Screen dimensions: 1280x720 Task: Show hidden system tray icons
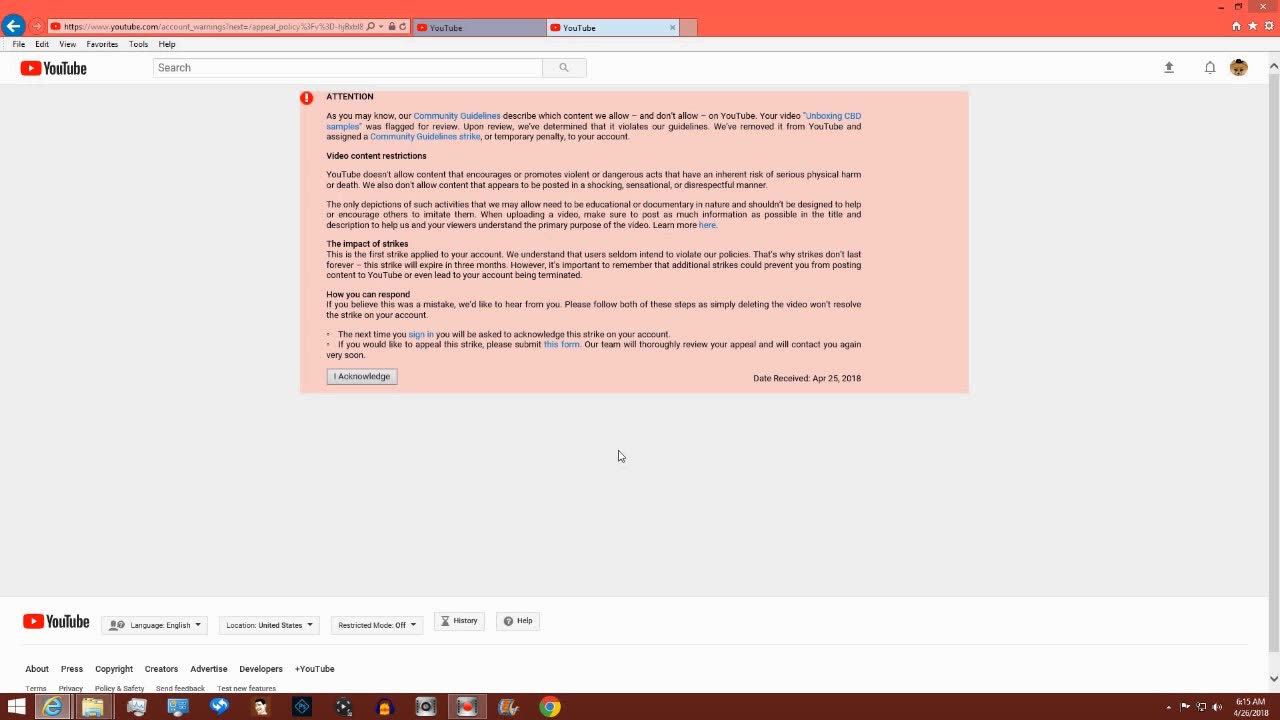(1168, 707)
